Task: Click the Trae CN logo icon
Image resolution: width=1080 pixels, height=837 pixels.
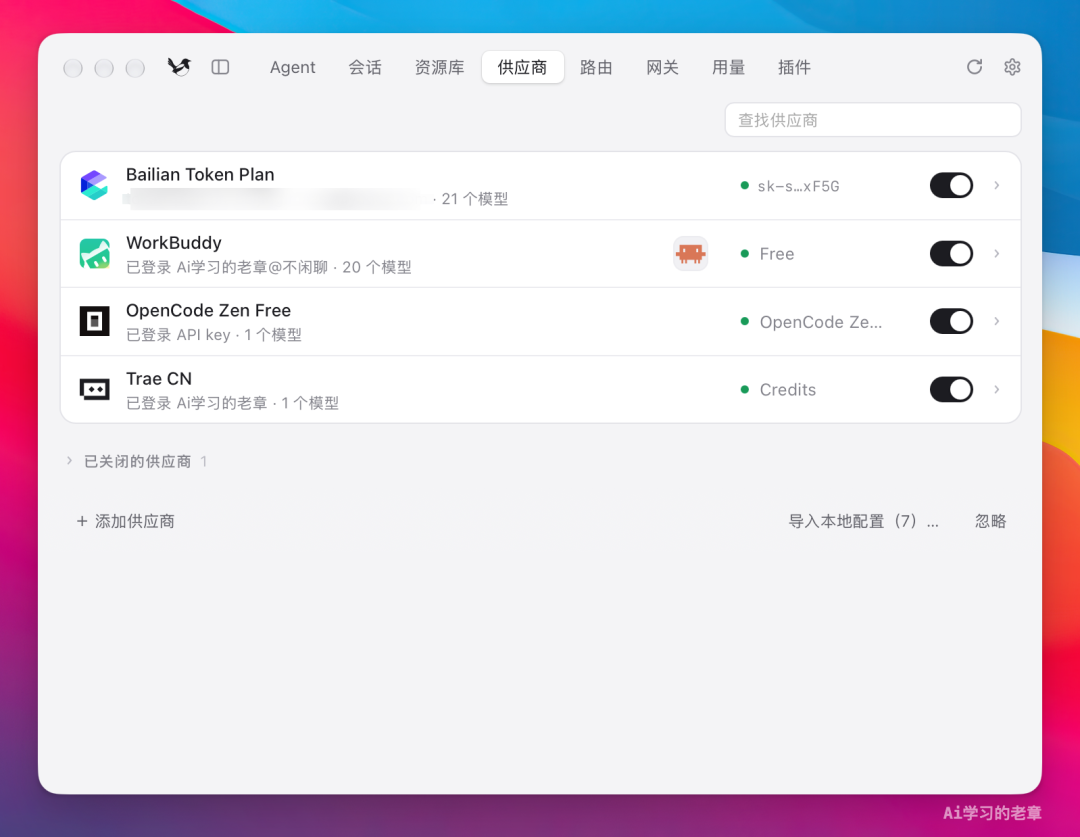Action: pyautogui.click(x=94, y=389)
